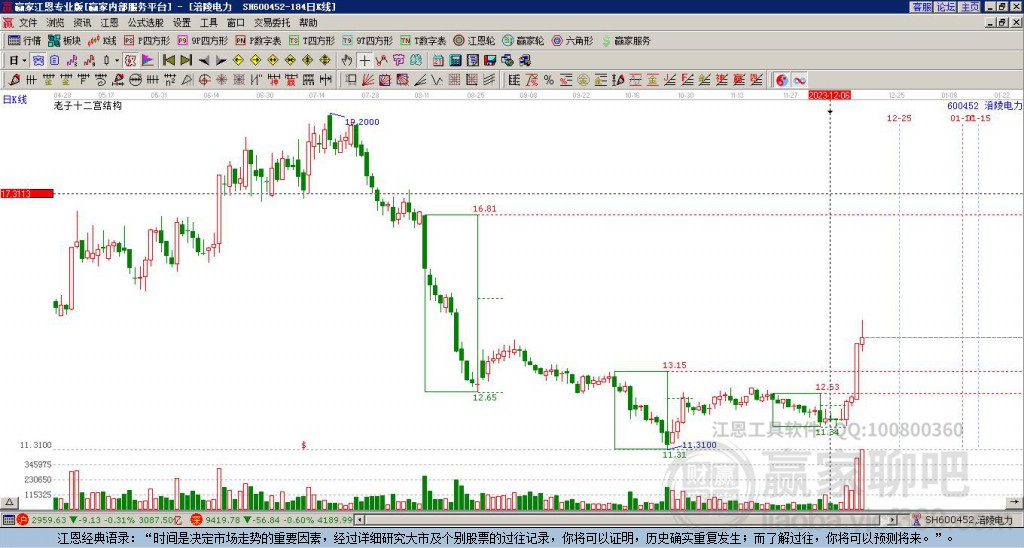Click the 16.81 price label on chart
1024x548 pixels.
[485, 209]
